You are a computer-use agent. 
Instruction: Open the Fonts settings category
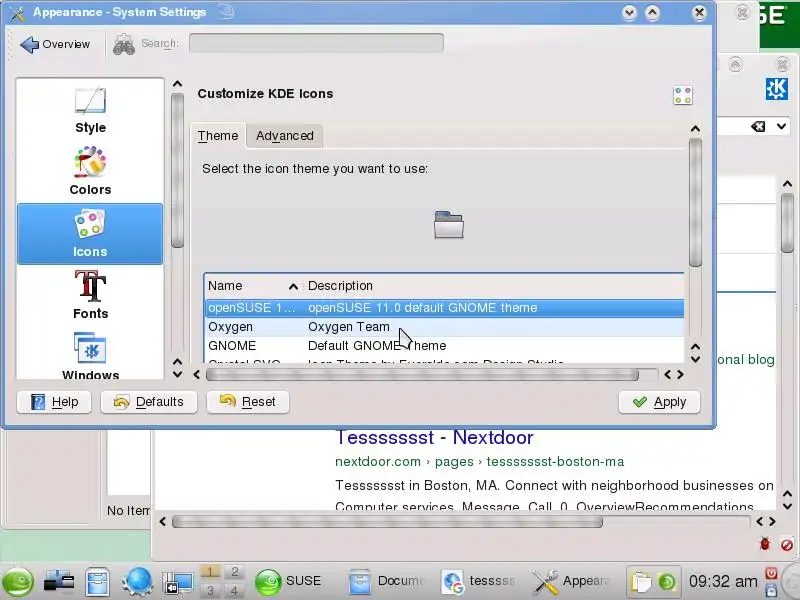(90, 295)
